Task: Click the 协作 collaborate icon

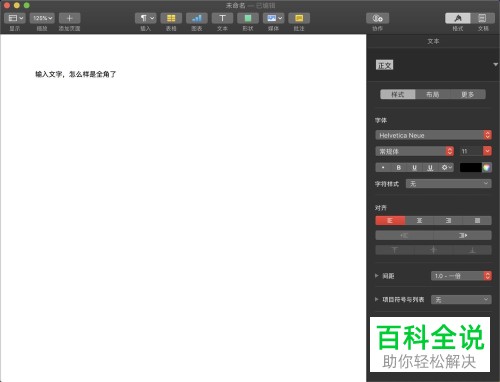Action: coord(377,18)
